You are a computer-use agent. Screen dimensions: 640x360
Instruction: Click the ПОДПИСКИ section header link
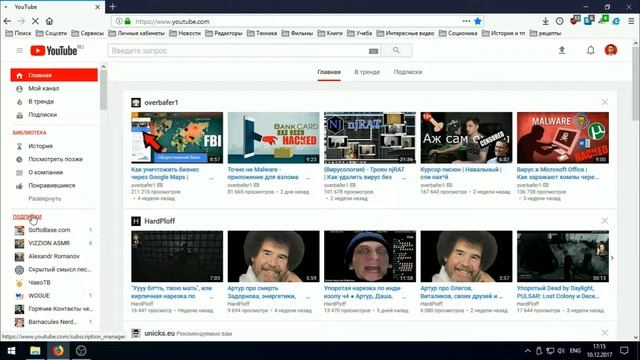pyautogui.click(x=27, y=217)
